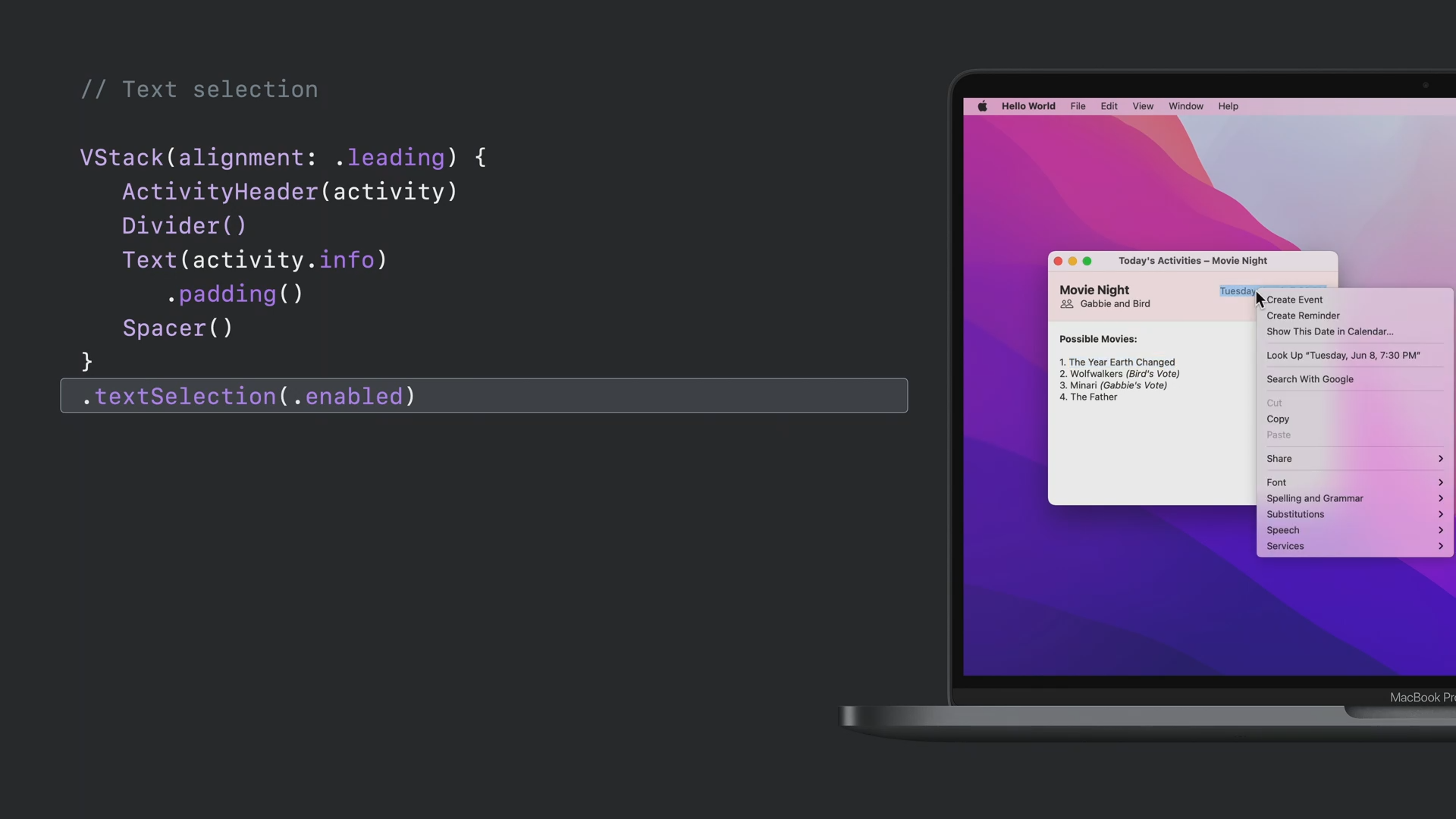Open the File menu in menu bar
Viewport: 1456px width, 819px height.
tap(1078, 106)
